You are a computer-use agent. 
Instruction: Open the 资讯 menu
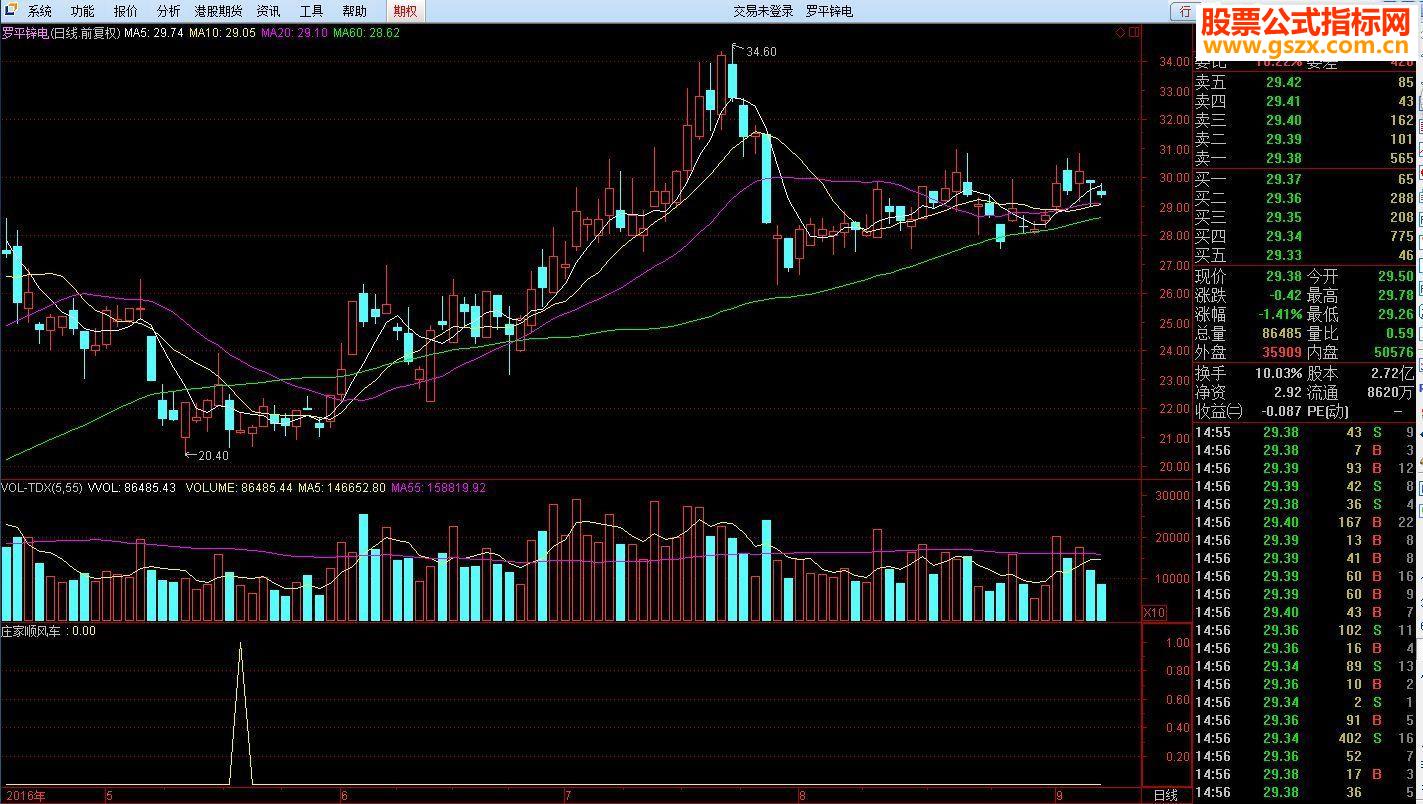coord(268,11)
